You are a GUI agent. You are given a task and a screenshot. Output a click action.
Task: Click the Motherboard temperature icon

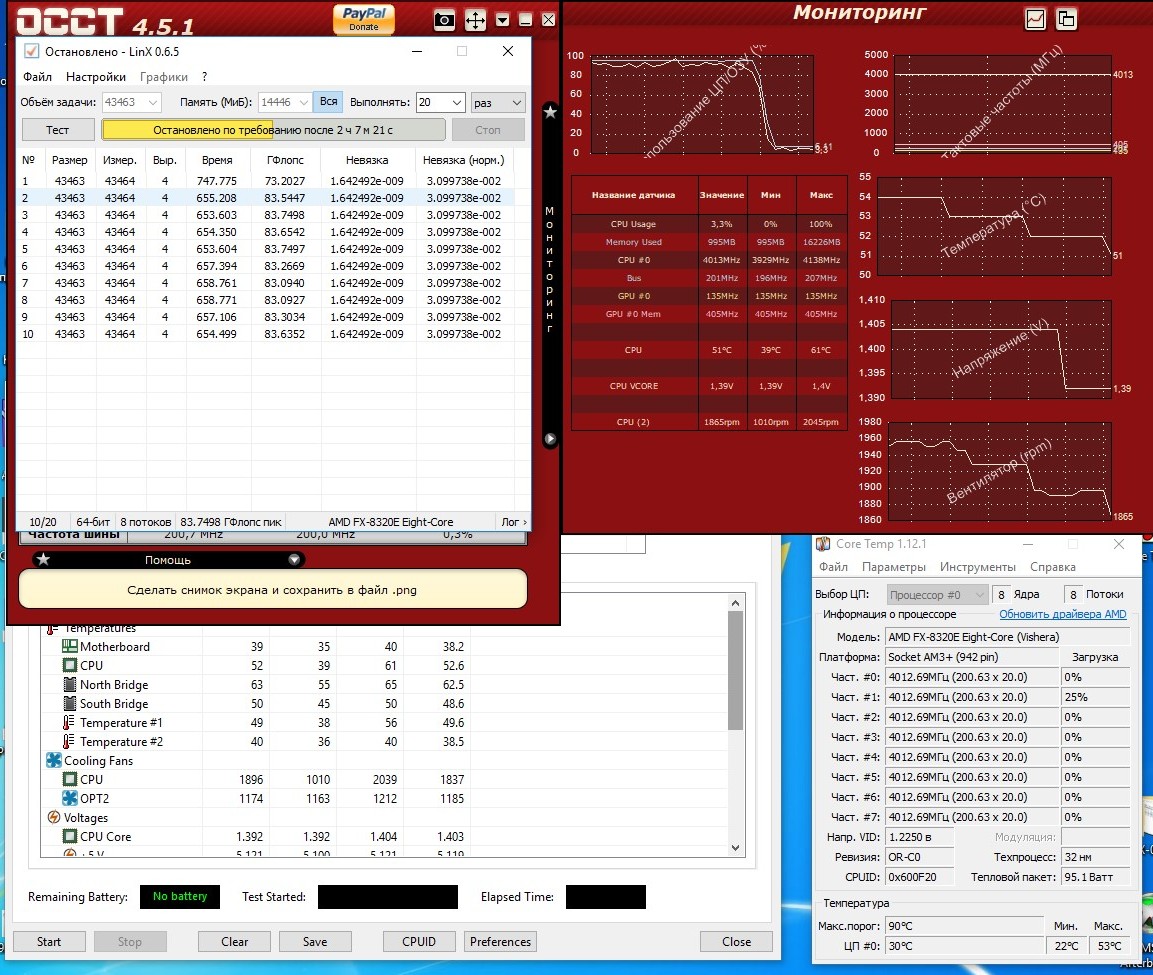[x=70, y=646]
